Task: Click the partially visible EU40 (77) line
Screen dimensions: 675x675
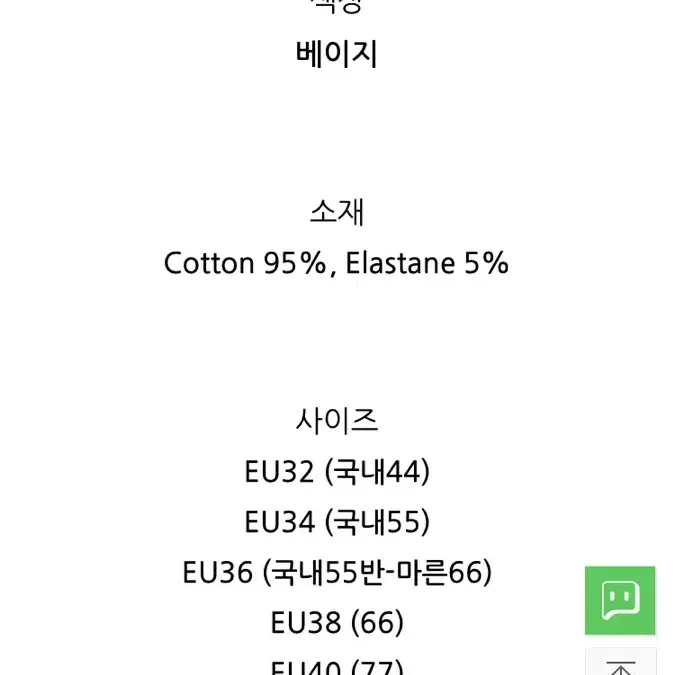Action: [x=337, y=667]
